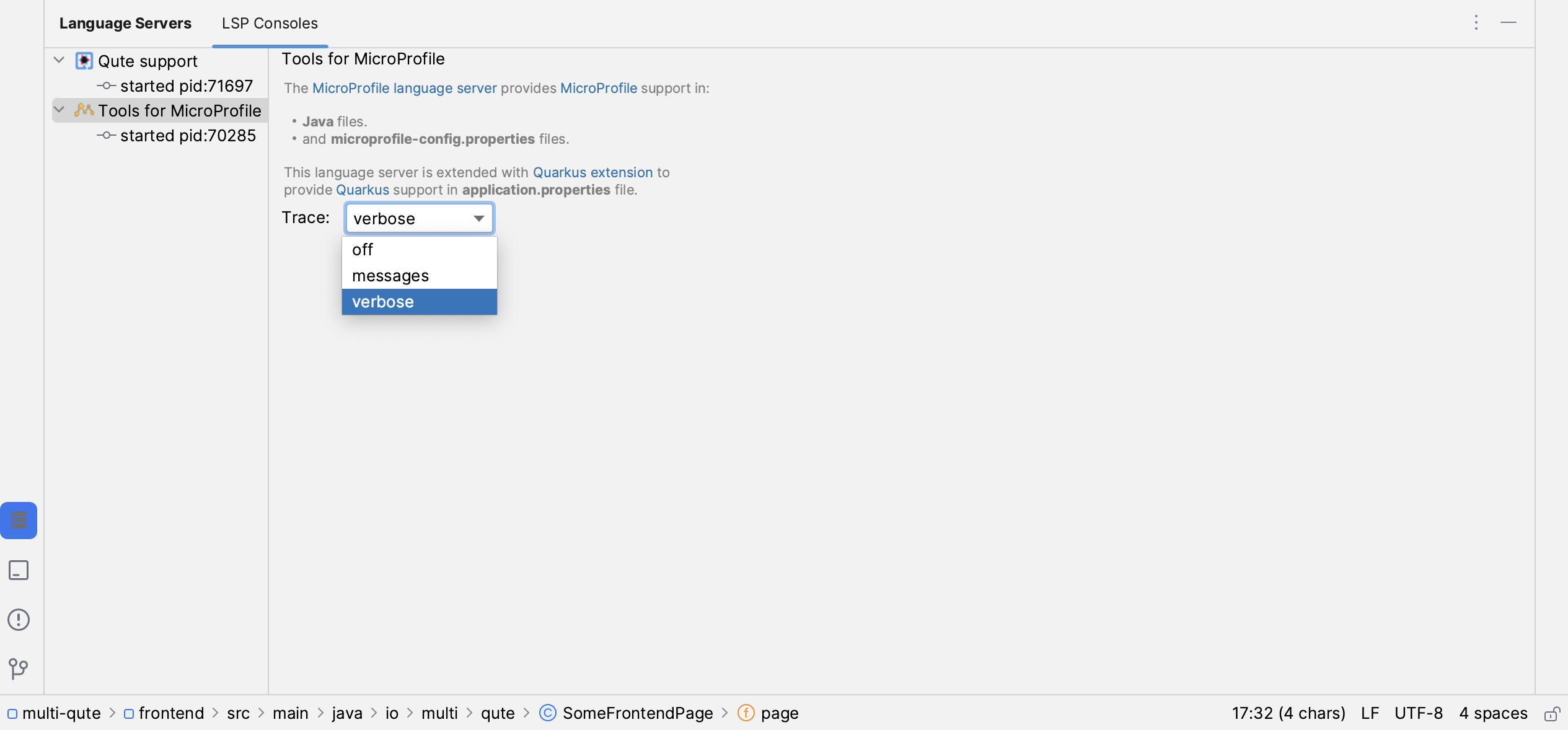Open the Problems tool window icon
The width and height of the screenshot is (1568, 730).
pos(19,619)
